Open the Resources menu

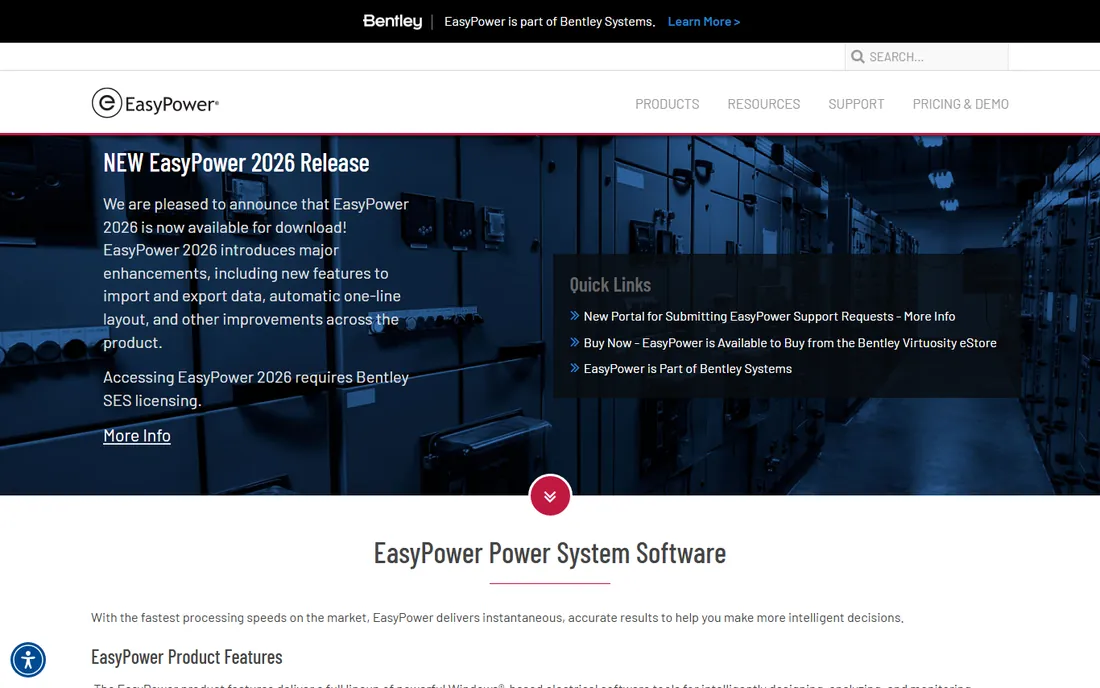[763, 104]
